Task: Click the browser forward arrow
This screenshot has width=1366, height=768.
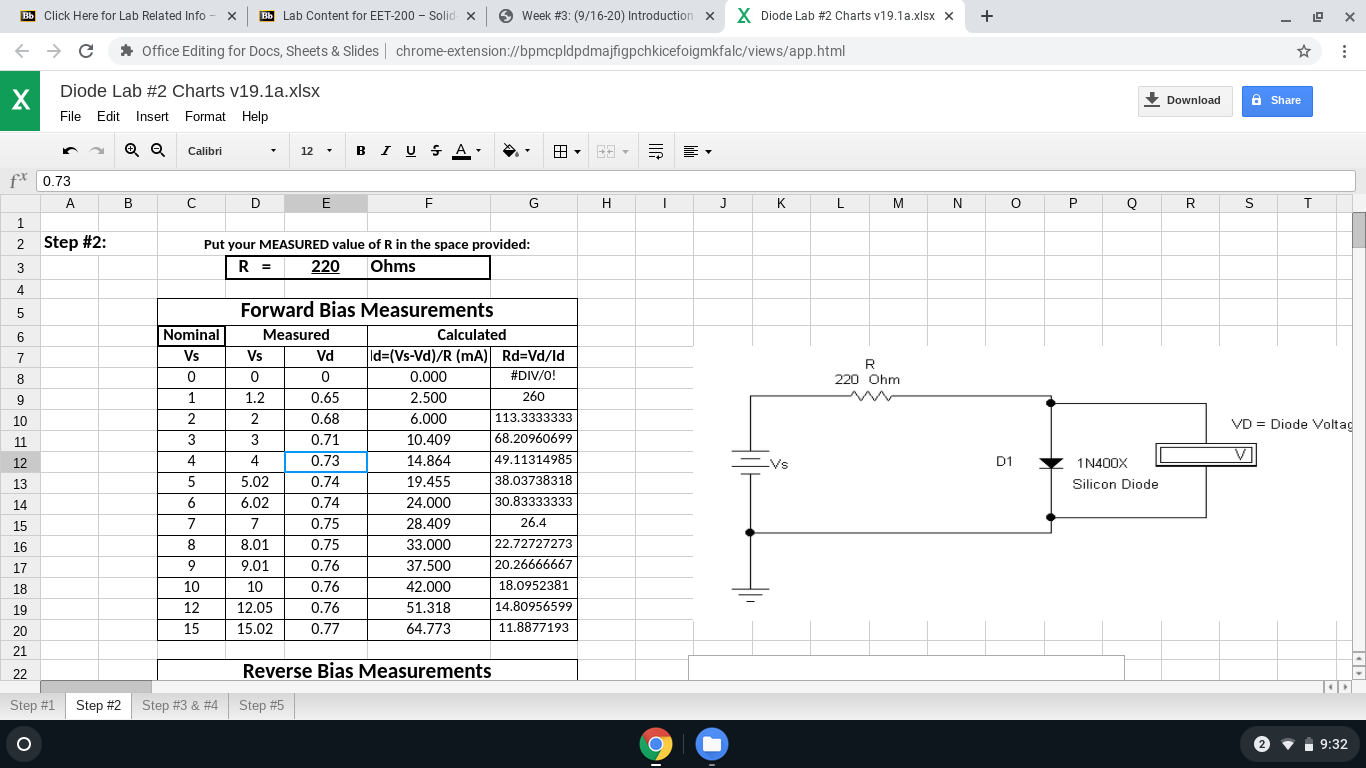Action: [x=54, y=51]
